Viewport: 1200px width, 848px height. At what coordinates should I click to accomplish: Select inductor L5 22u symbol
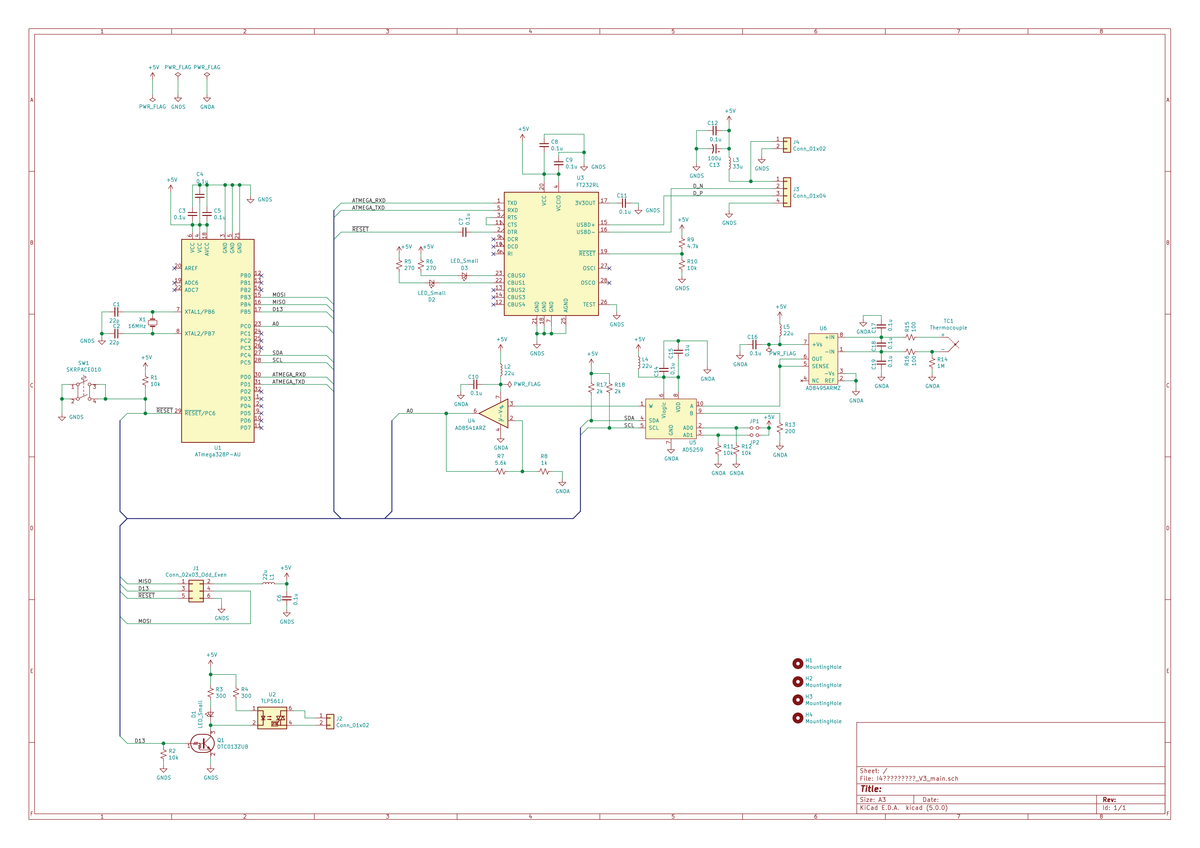[x=780, y=328]
